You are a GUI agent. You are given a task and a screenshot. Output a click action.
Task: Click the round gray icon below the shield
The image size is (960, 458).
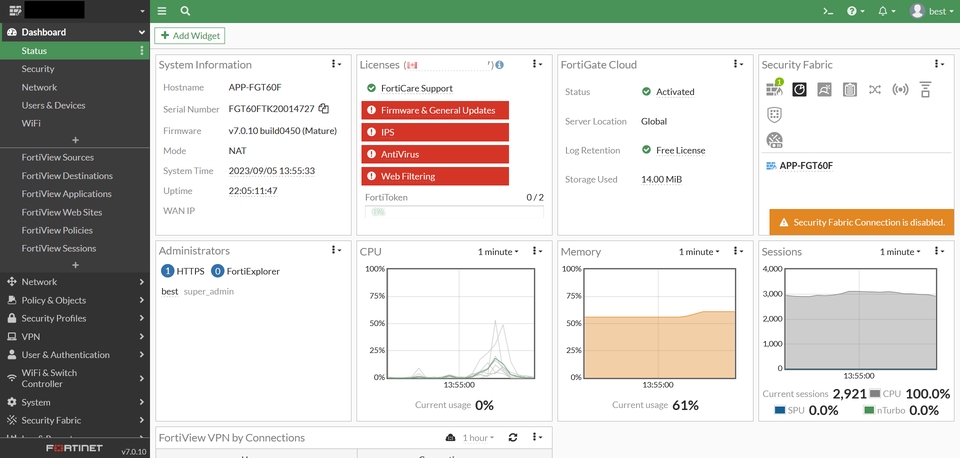pos(774,140)
